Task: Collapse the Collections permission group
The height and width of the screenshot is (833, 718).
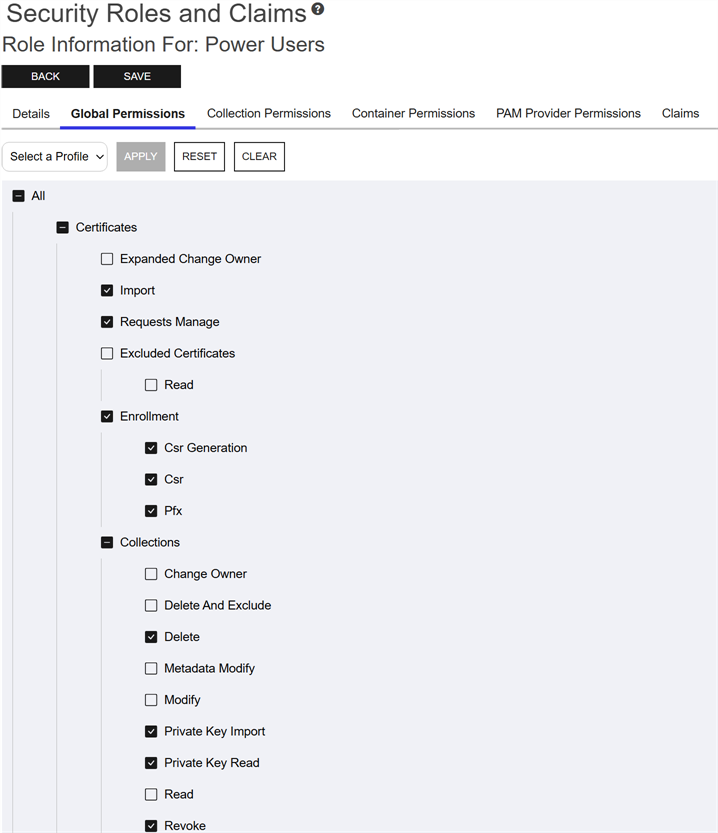Action: (107, 543)
